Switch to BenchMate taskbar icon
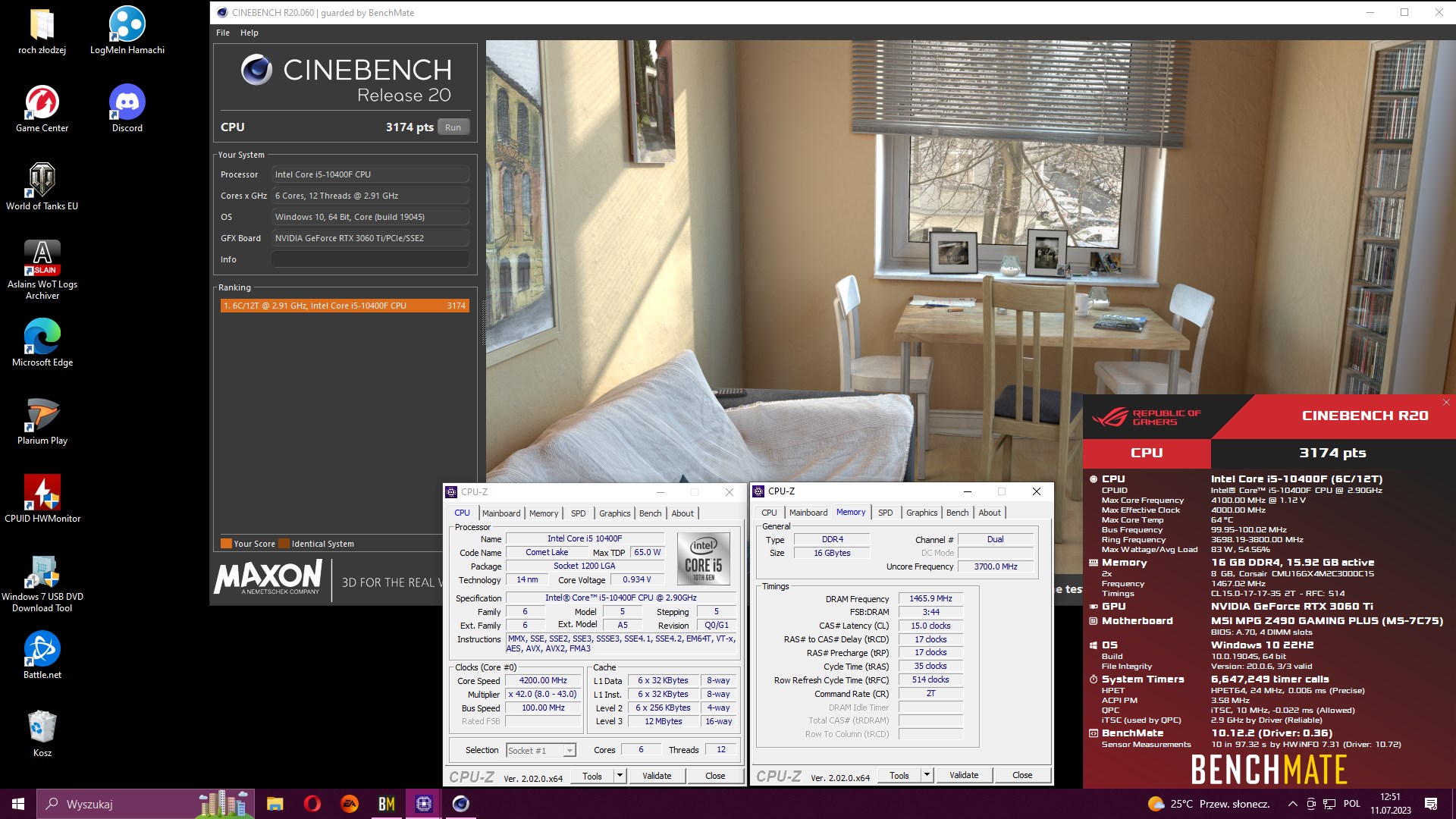 tap(387, 804)
